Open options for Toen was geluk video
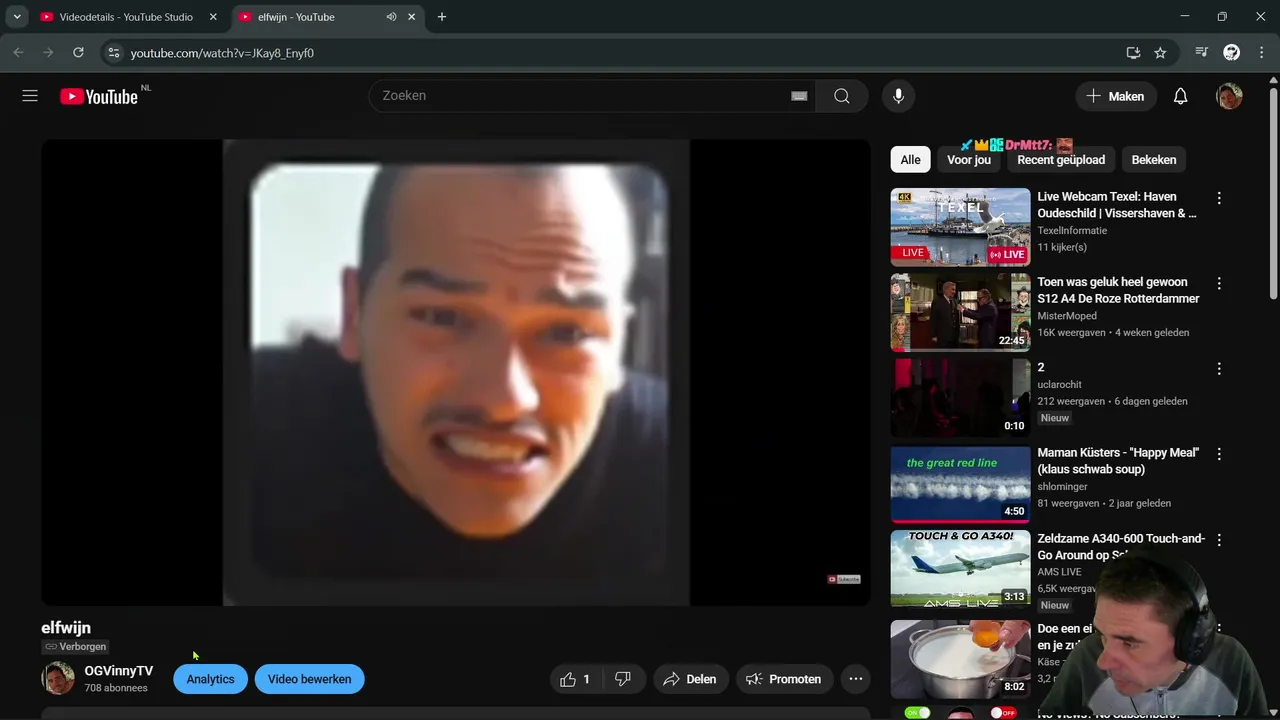This screenshot has height=720, width=1280. (1218, 284)
